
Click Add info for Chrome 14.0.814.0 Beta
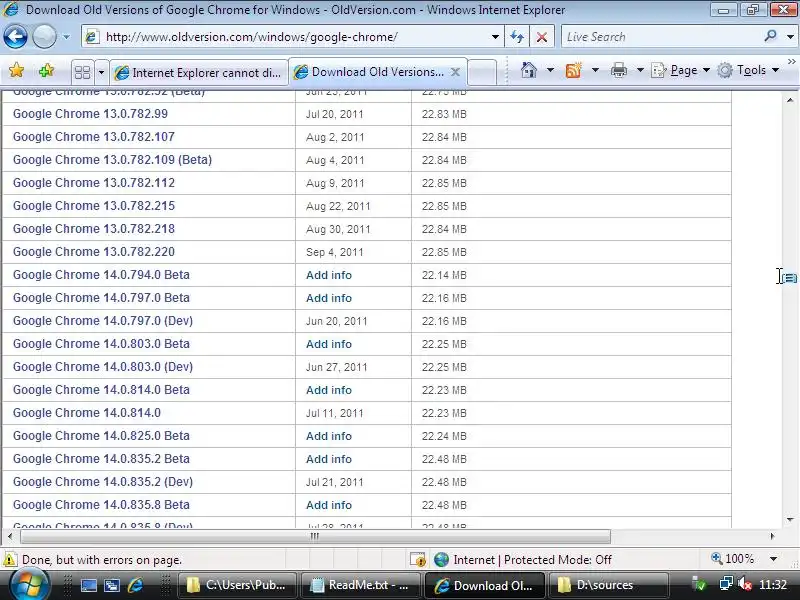coord(329,390)
